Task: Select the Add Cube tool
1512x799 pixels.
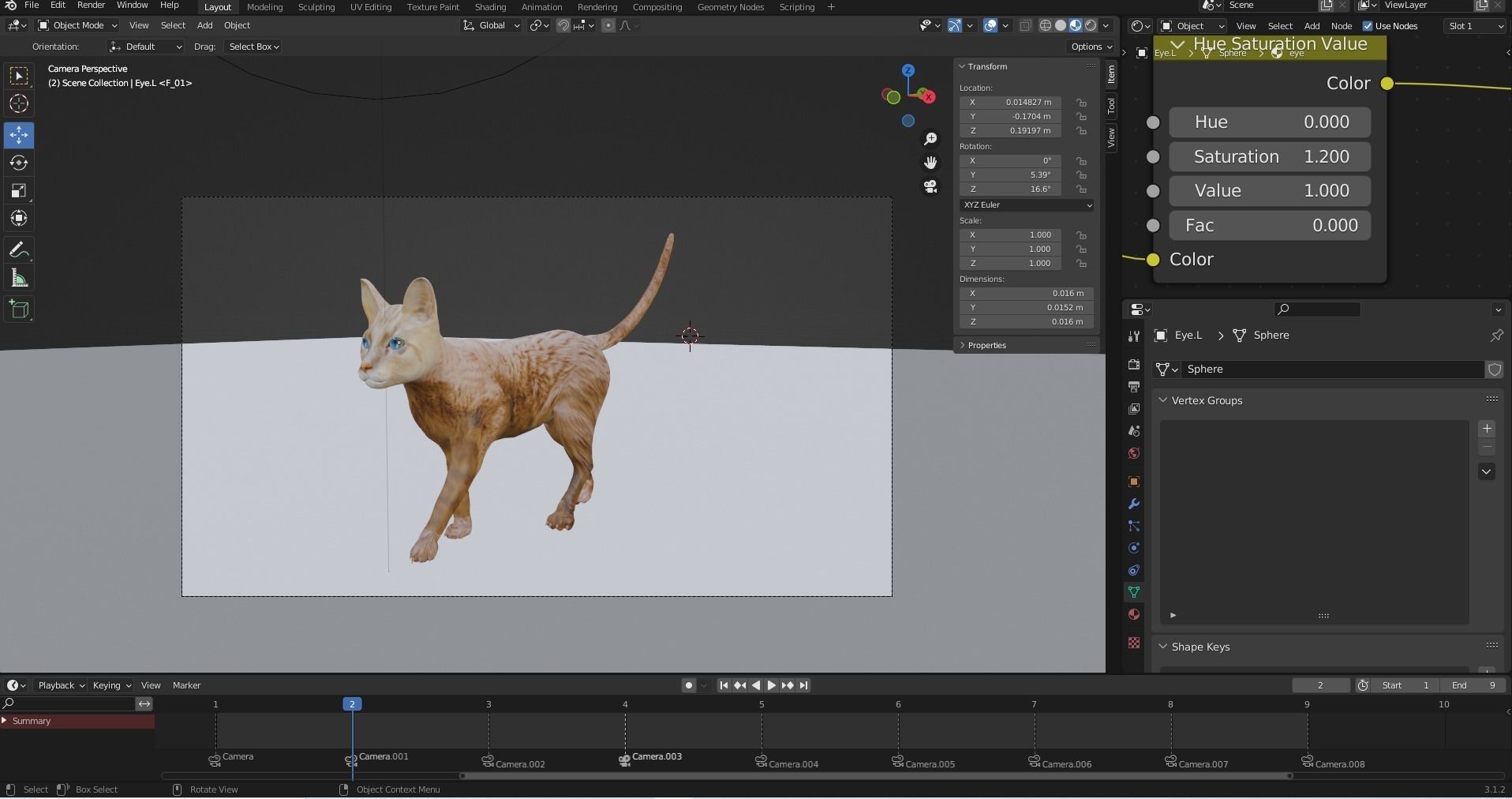Action: click(19, 309)
